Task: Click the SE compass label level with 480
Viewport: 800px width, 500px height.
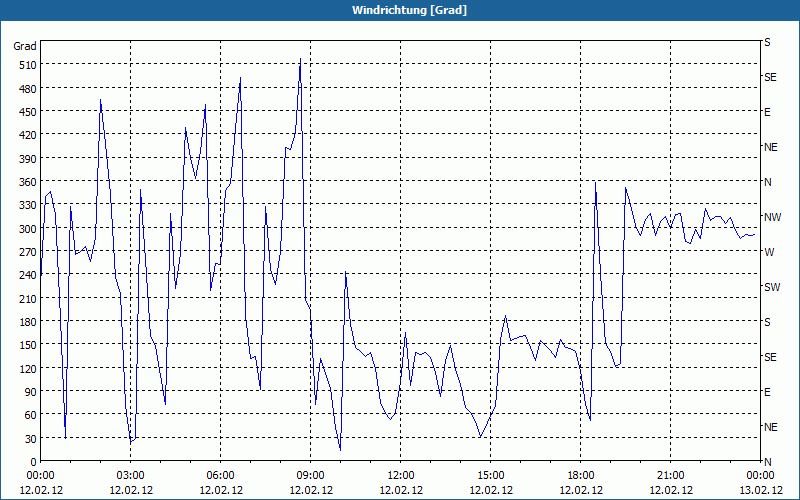Action: coord(770,78)
